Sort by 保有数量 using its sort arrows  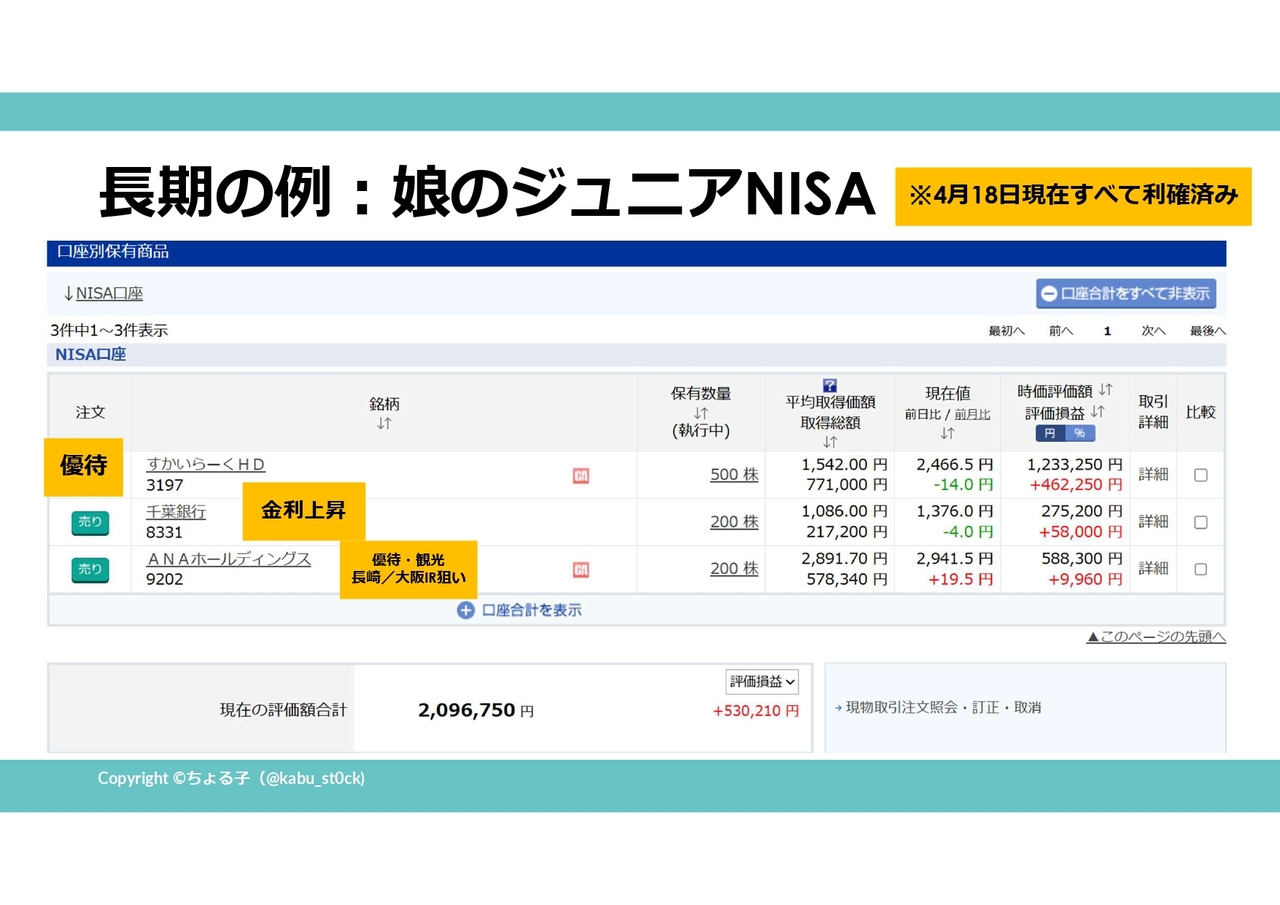[x=700, y=413]
